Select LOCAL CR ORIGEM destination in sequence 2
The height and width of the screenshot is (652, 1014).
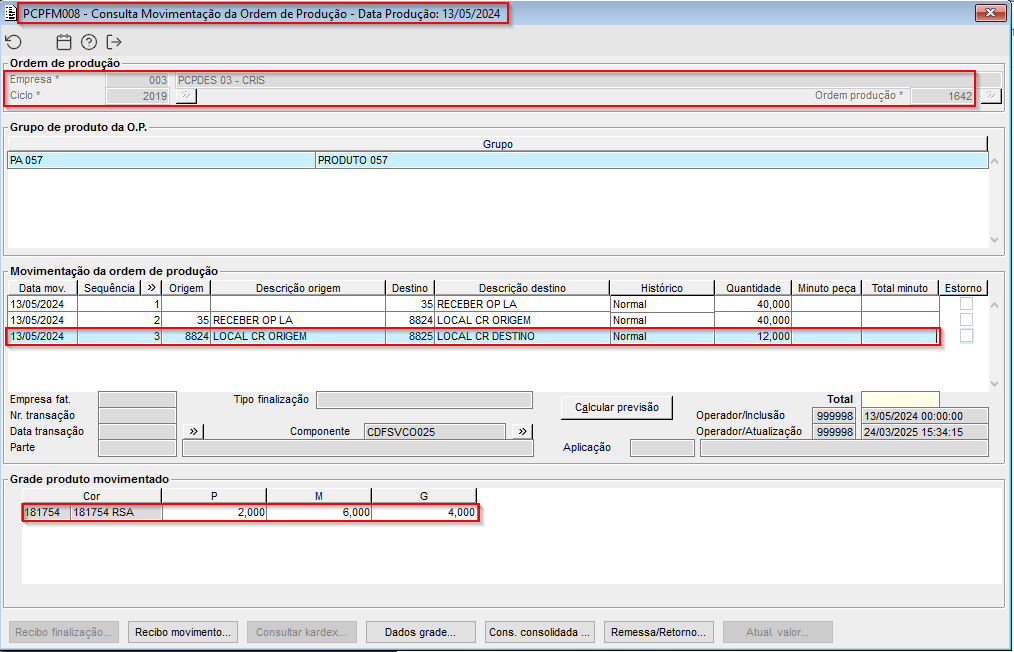(x=522, y=320)
